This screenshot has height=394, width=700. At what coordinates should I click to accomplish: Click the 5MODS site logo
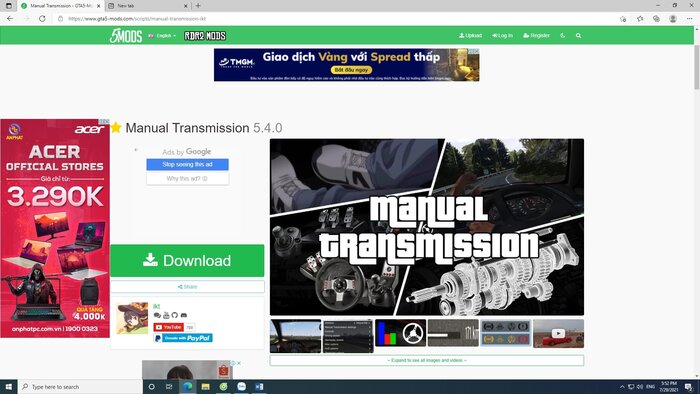[126, 36]
